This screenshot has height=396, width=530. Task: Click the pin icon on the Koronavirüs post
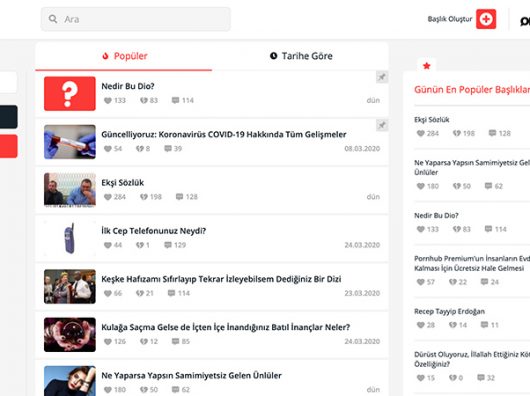[x=382, y=125]
